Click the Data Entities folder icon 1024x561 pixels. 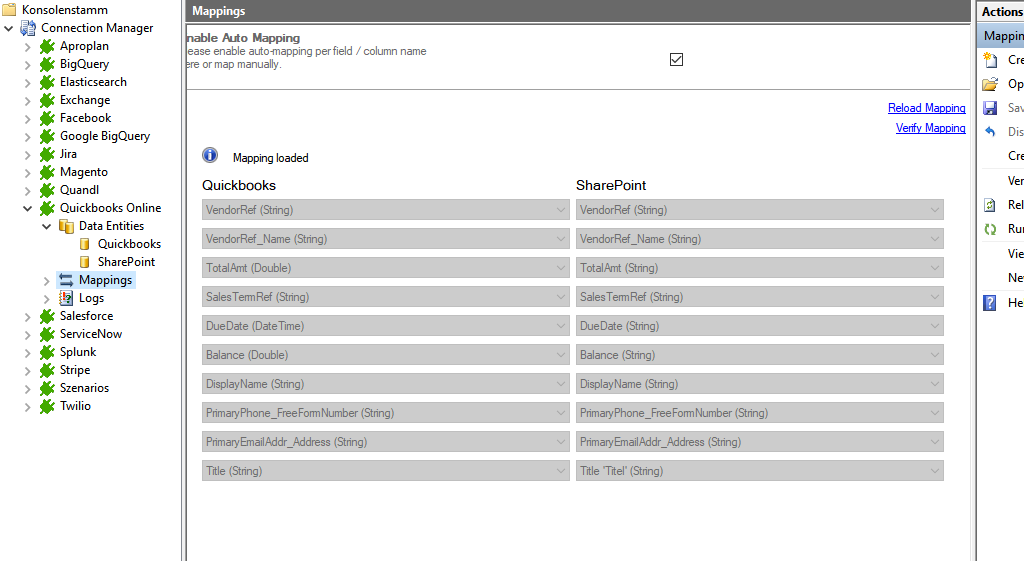point(66,226)
